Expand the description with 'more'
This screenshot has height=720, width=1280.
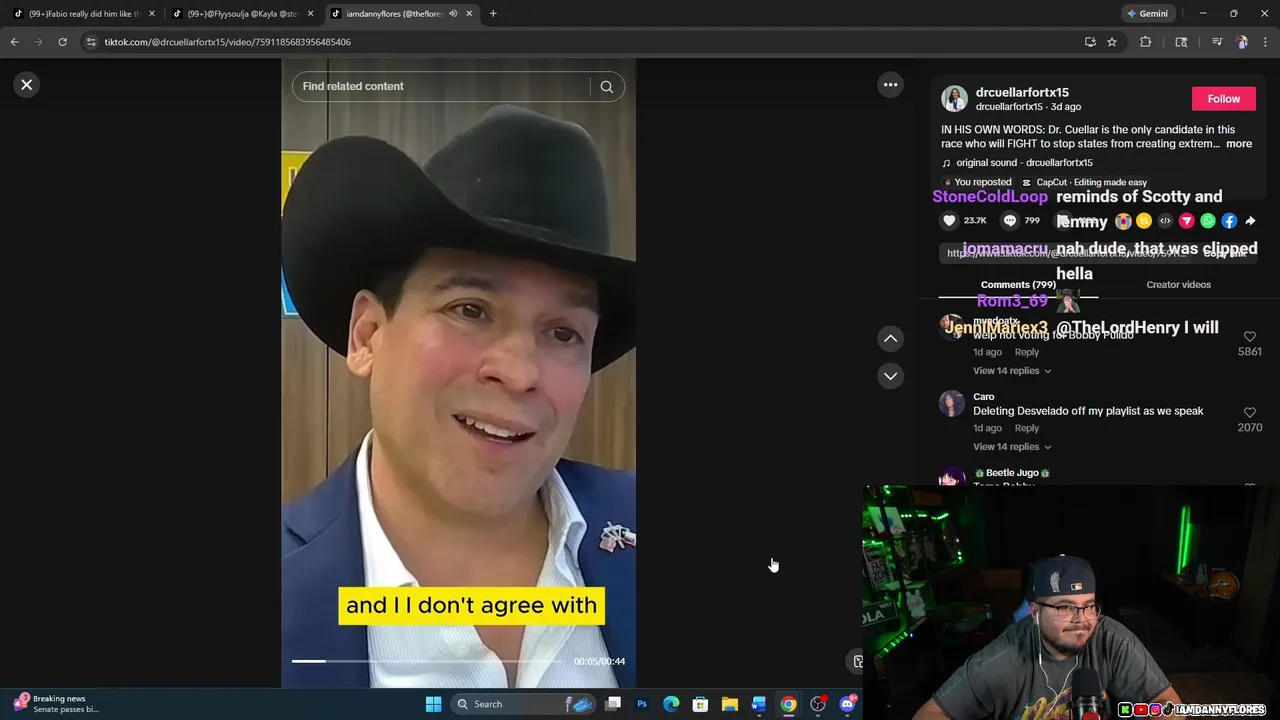tap(1238, 144)
